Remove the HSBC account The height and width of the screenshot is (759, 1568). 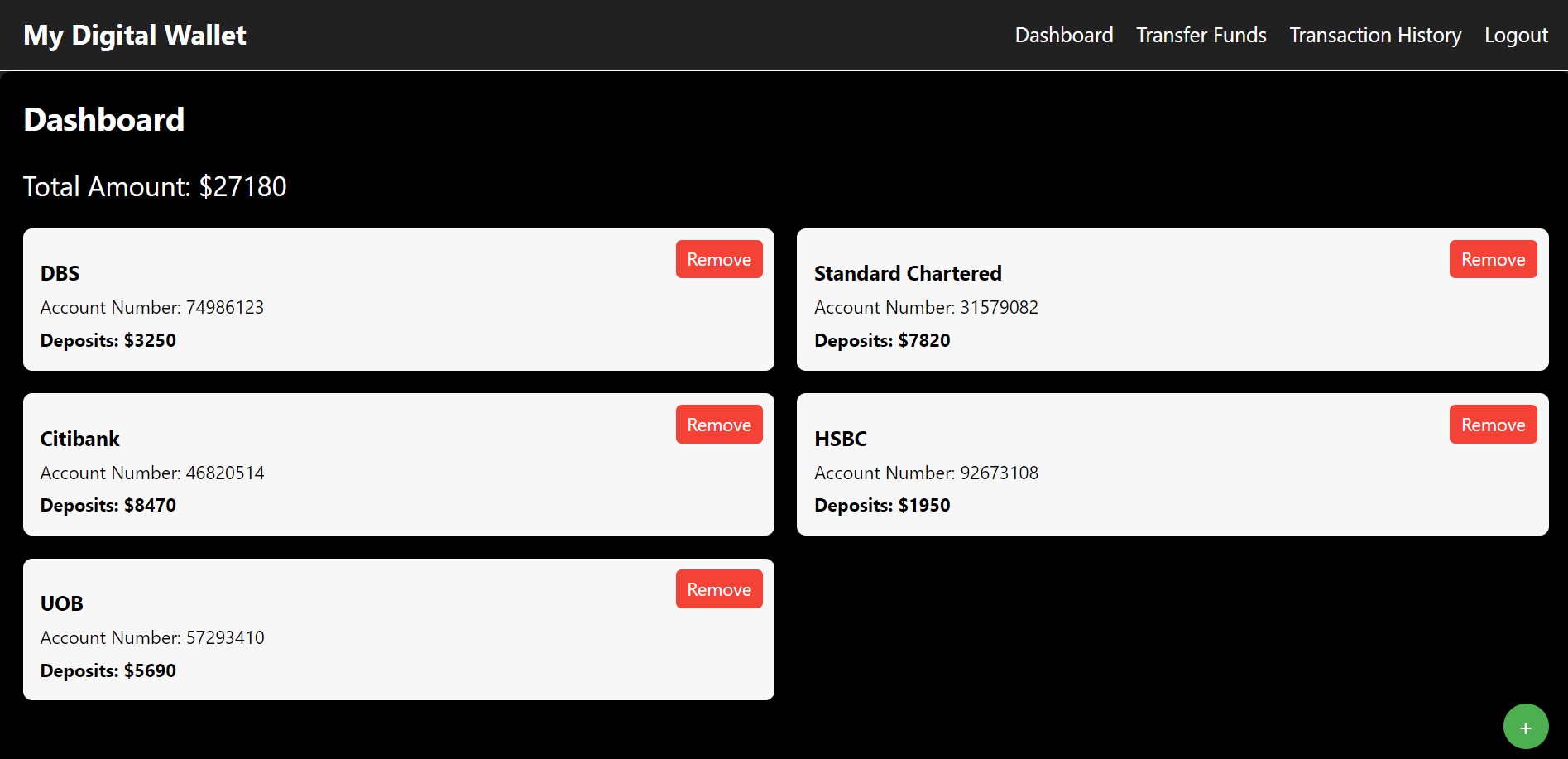click(x=1493, y=425)
